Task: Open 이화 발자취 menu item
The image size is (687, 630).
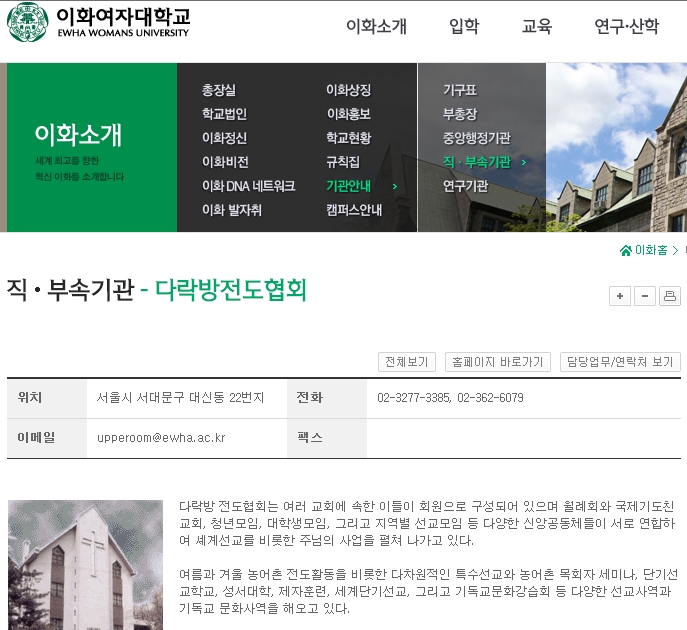Action: pyautogui.click(x=232, y=210)
